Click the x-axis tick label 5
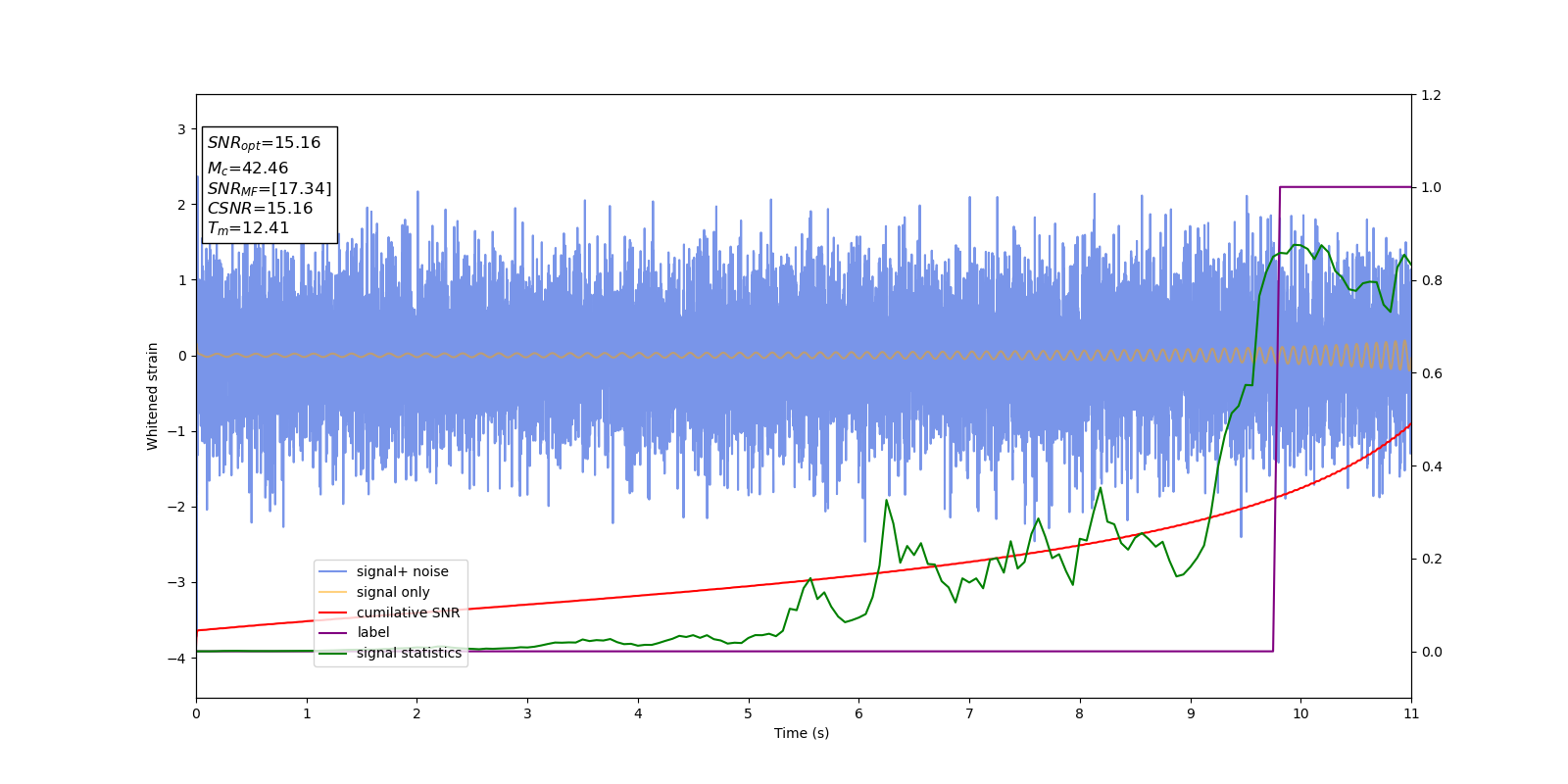The height and width of the screenshot is (784, 1568). (749, 713)
